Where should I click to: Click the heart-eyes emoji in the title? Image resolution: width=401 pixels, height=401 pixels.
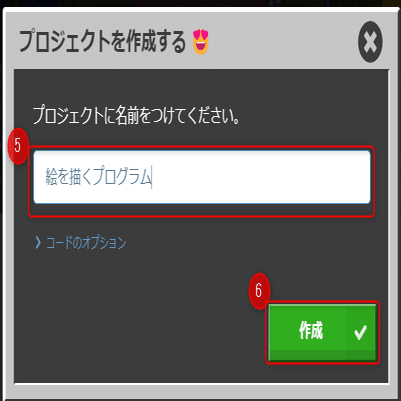pos(201,42)
